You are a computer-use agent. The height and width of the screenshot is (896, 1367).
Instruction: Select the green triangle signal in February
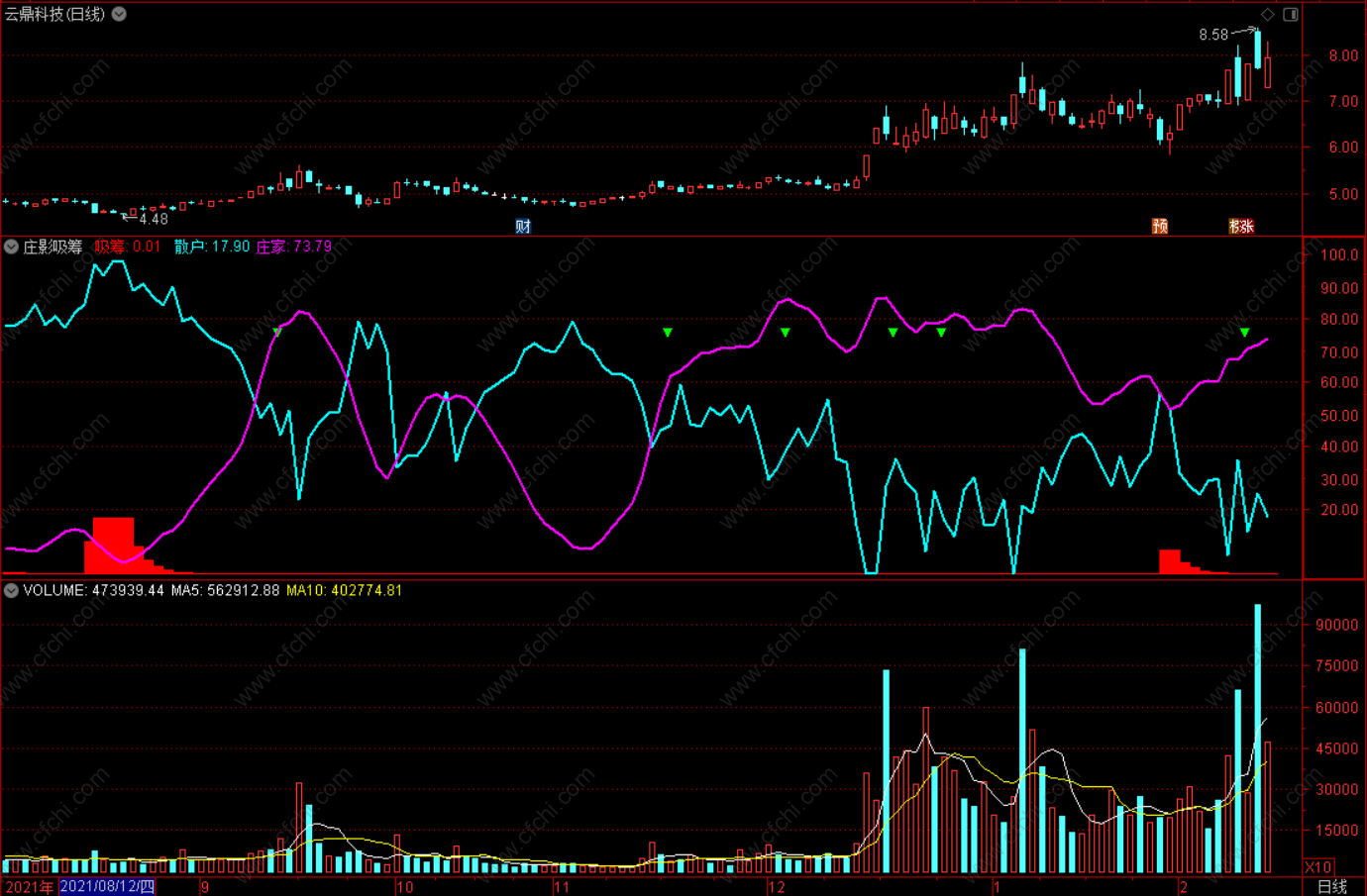pyautogui.click(x=1245, y=333)
